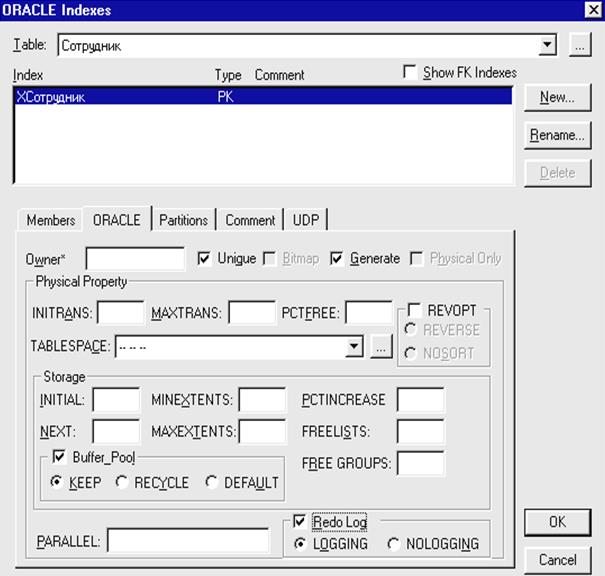The image size is (605, 576).
Task: Click the browse button next to Table
Action: point(580,45)
